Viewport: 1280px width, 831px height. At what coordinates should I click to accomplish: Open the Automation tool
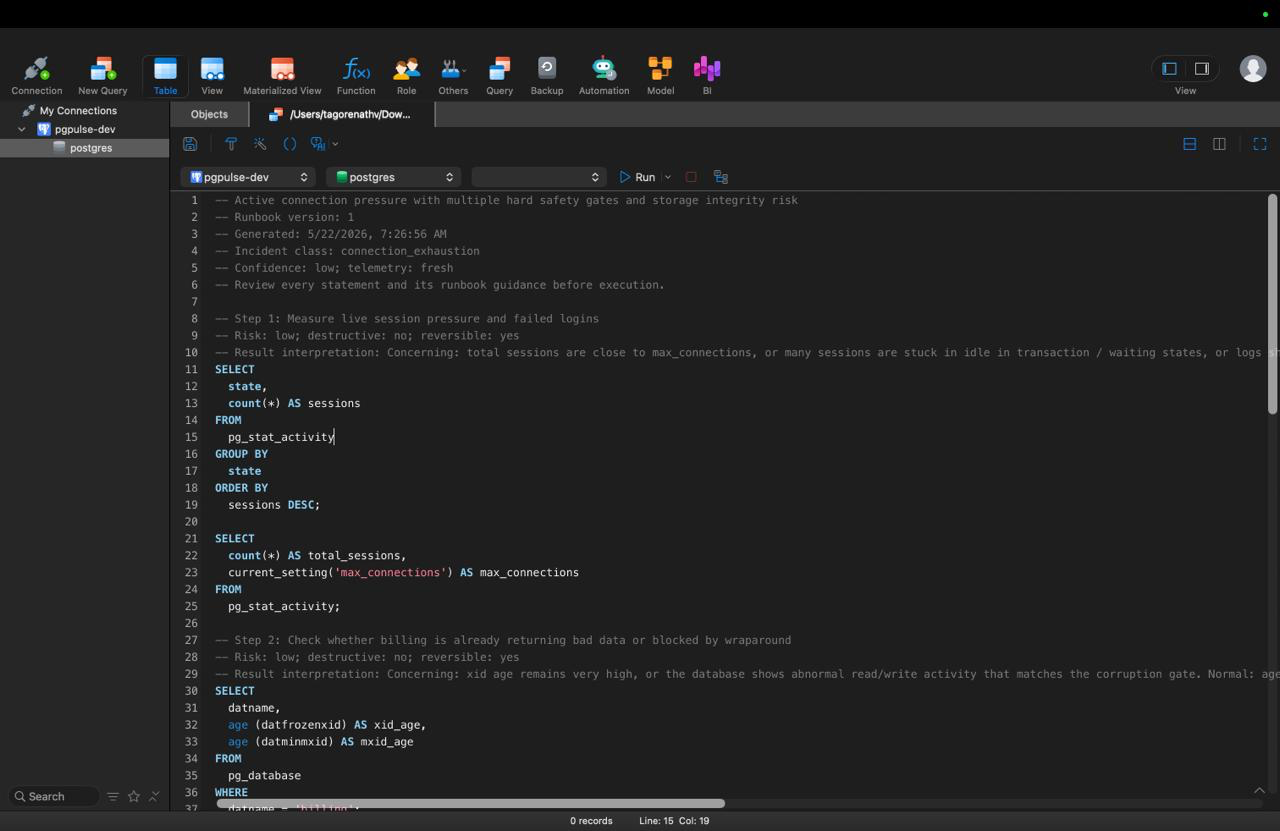click(x=604, y=76)
